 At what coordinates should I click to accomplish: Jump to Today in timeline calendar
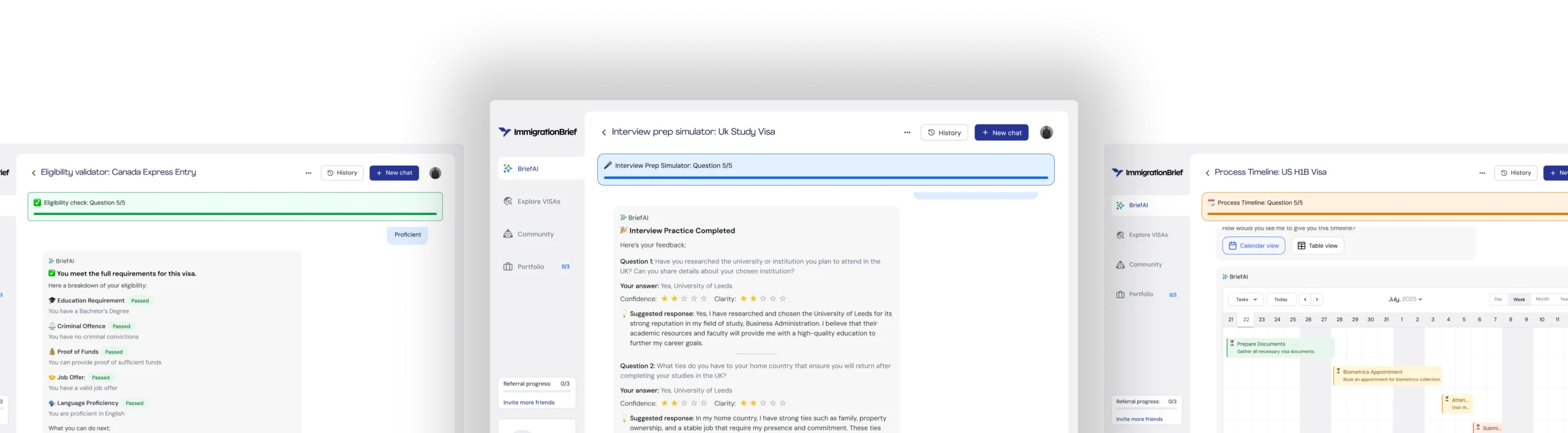click(x=1281, y=299)
